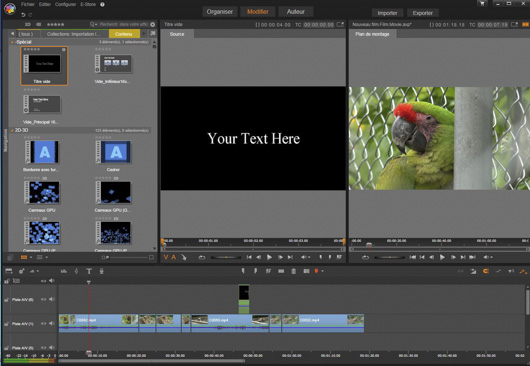Open the Configurer menu

66,4
